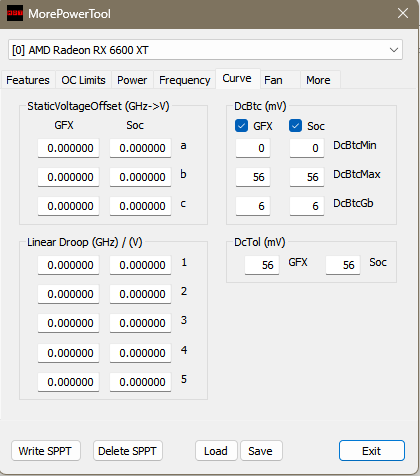Image resolution: width=420 pixels, height=476 pixels.
Task: Expand the AMD Radeon RX 6600 XT dropdown
Action: click(x=205, y=50)
